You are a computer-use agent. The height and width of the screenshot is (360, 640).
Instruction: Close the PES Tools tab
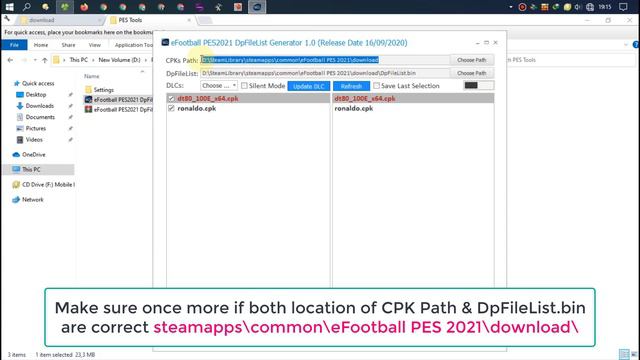[x=189, y=20]
